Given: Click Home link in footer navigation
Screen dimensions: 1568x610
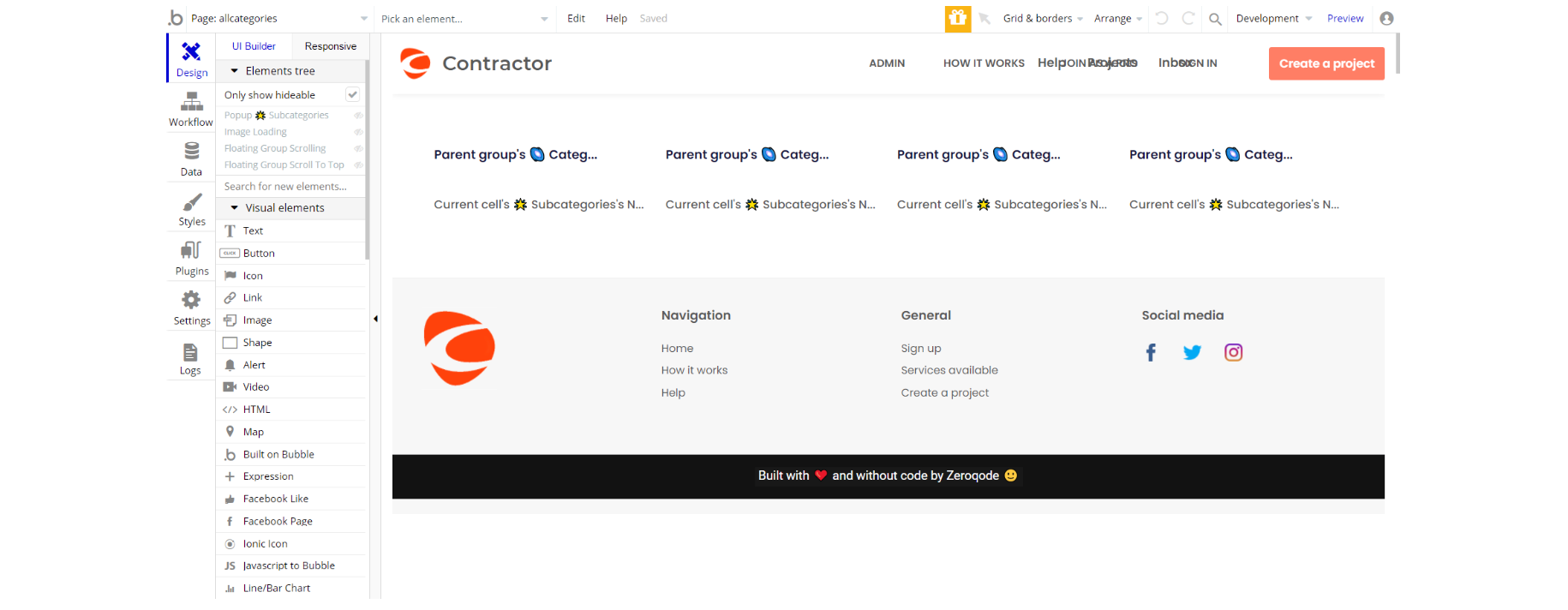Looking at the screenshot, I should tap(677, 348).
